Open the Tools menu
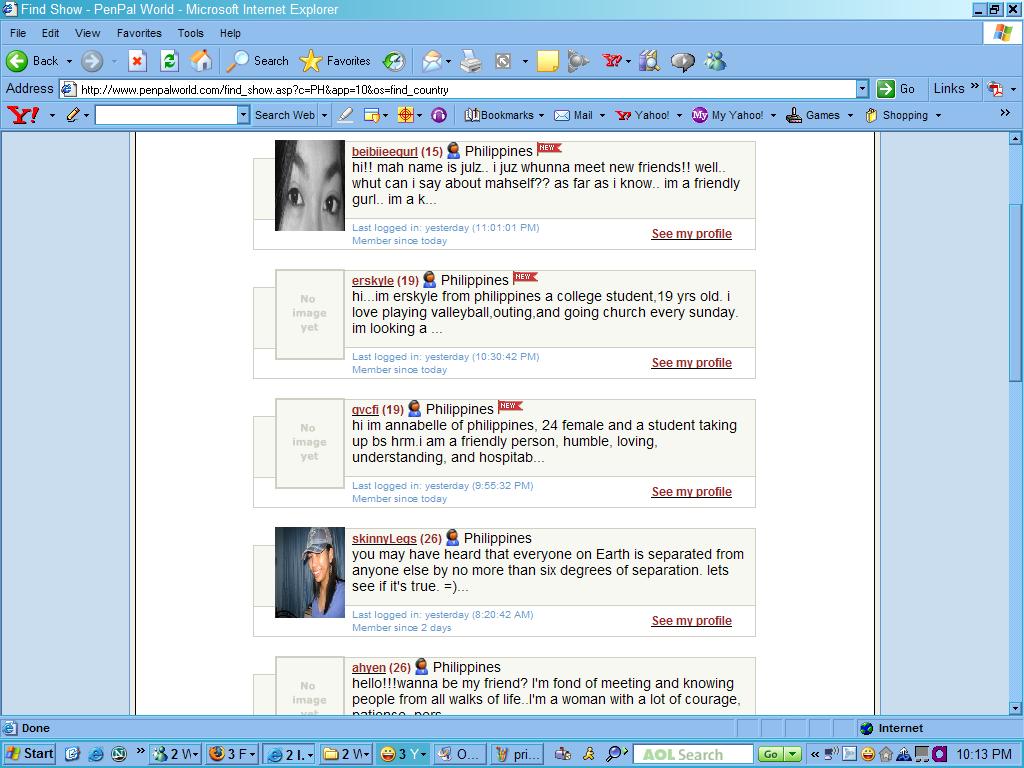 pyautogui.click(x=190, y=33)
